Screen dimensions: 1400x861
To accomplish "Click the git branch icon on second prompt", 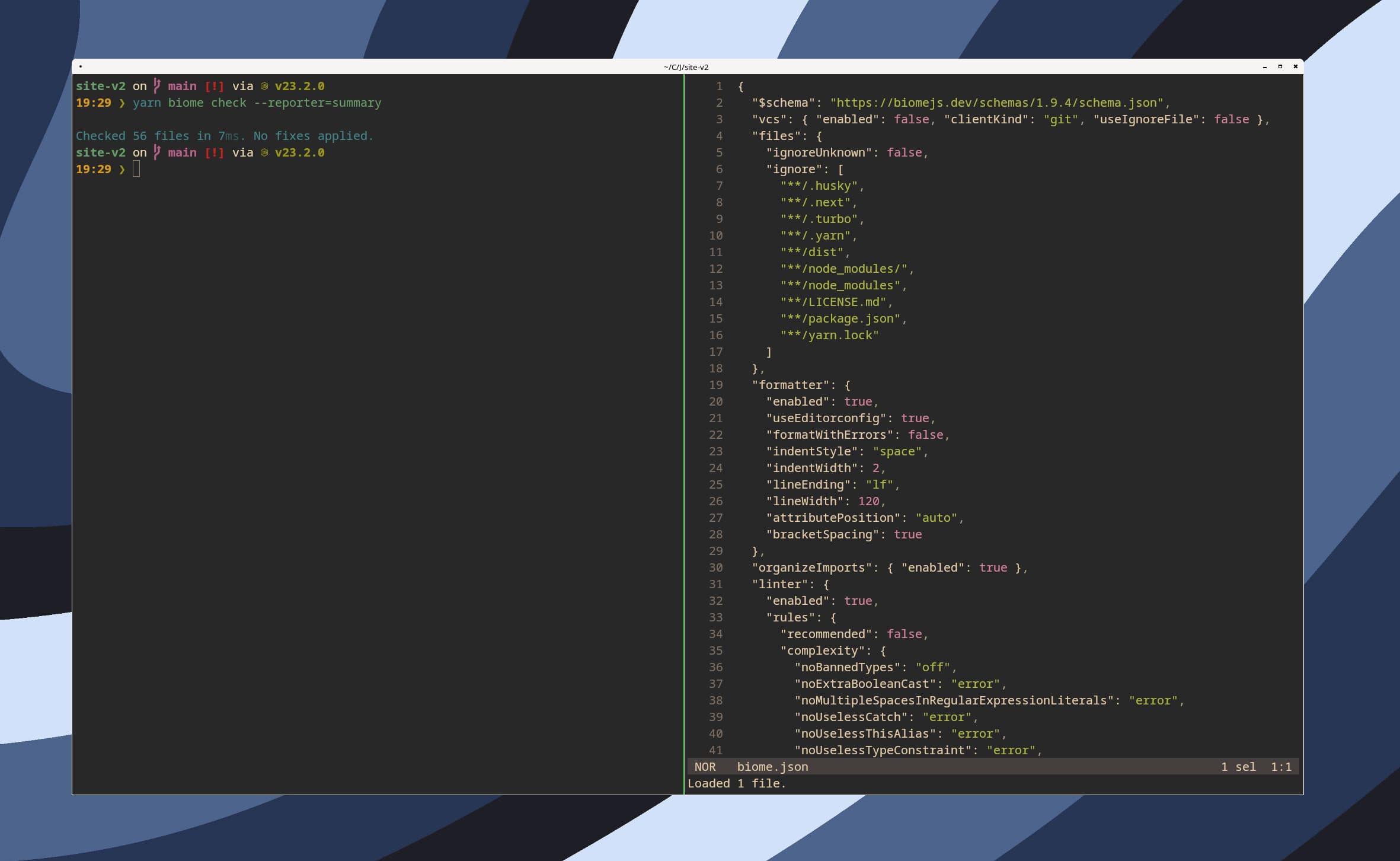I will (x=156, y=152).
